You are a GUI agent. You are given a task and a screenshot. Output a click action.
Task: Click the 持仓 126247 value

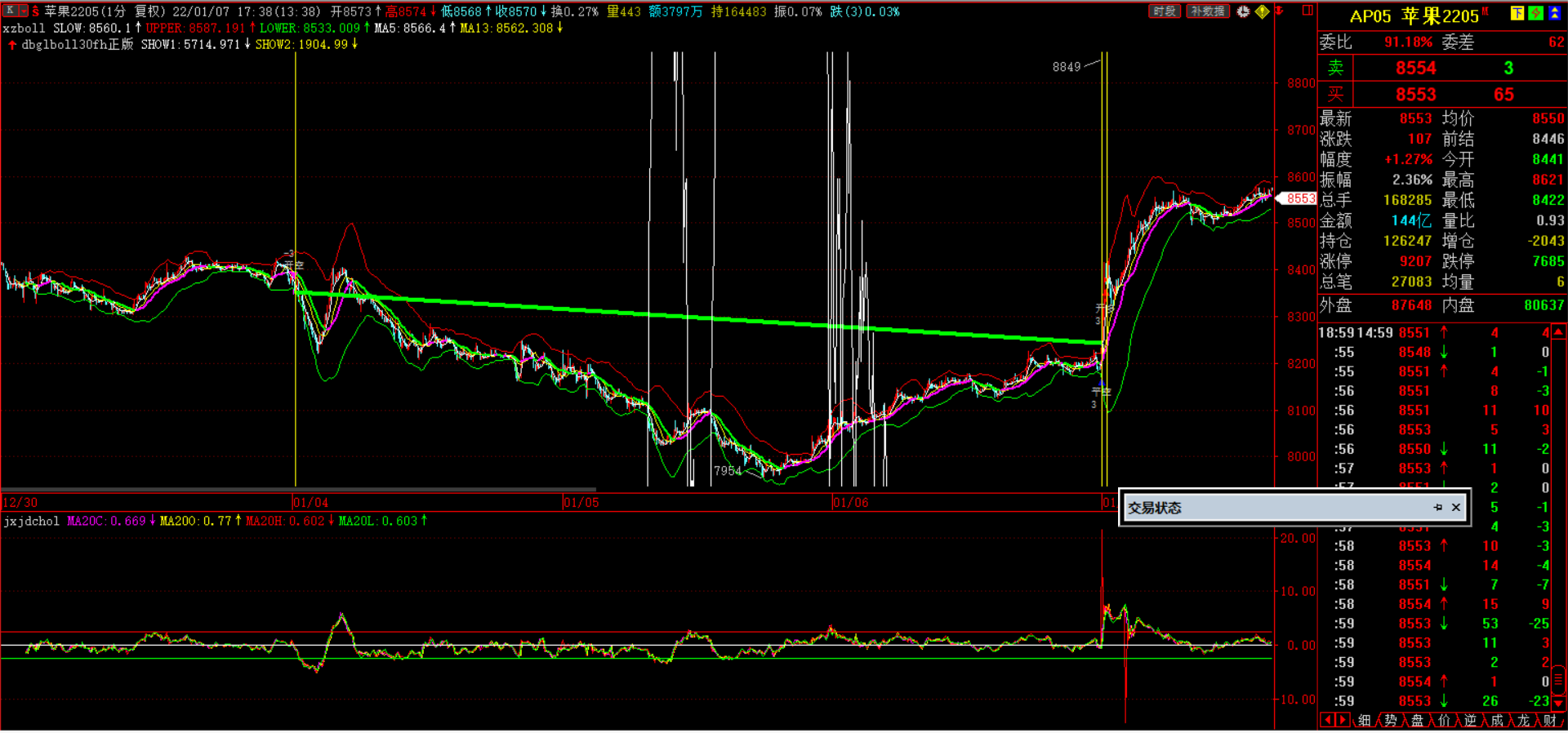1407,242
